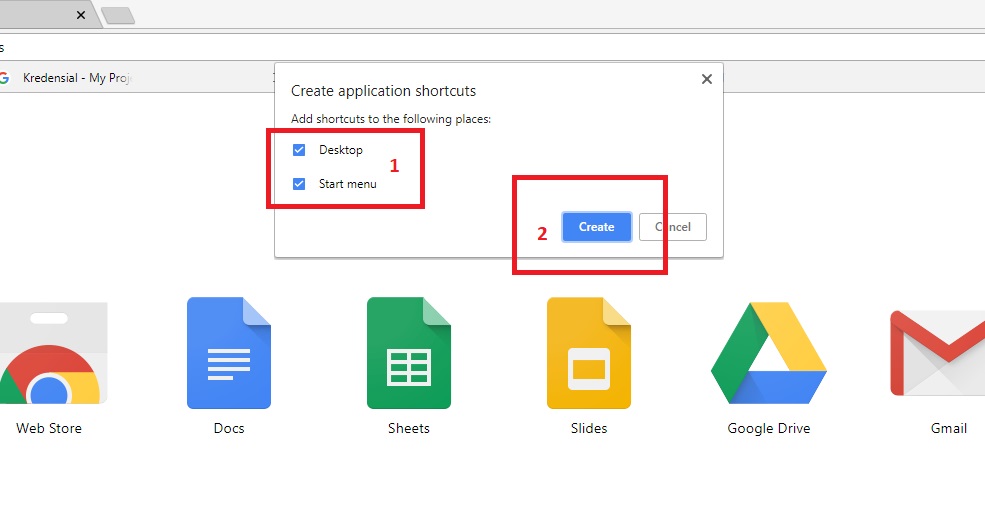985x526 pixels.
Task: Open the Gmail app icon
Action: 938,353
